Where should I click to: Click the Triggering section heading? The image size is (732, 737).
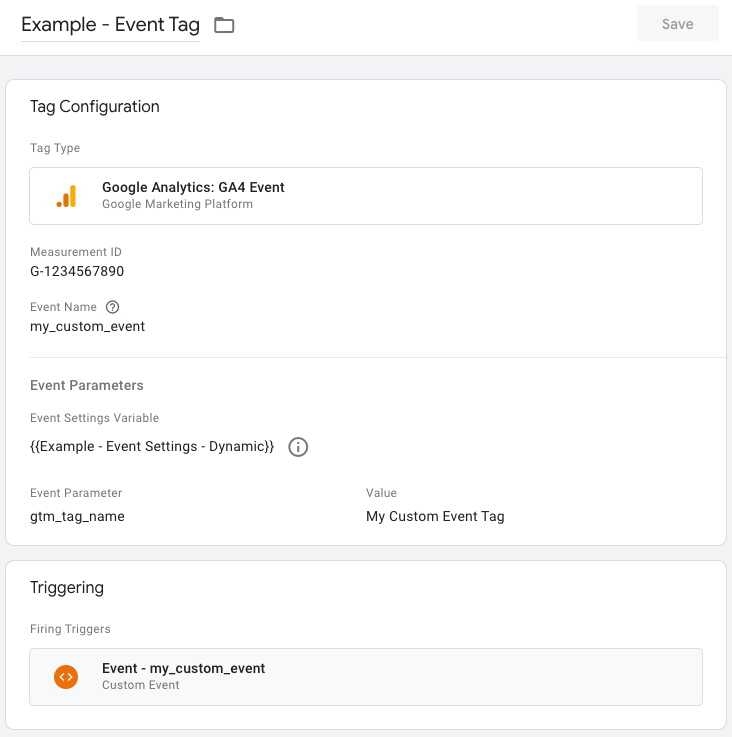(67, 588)
